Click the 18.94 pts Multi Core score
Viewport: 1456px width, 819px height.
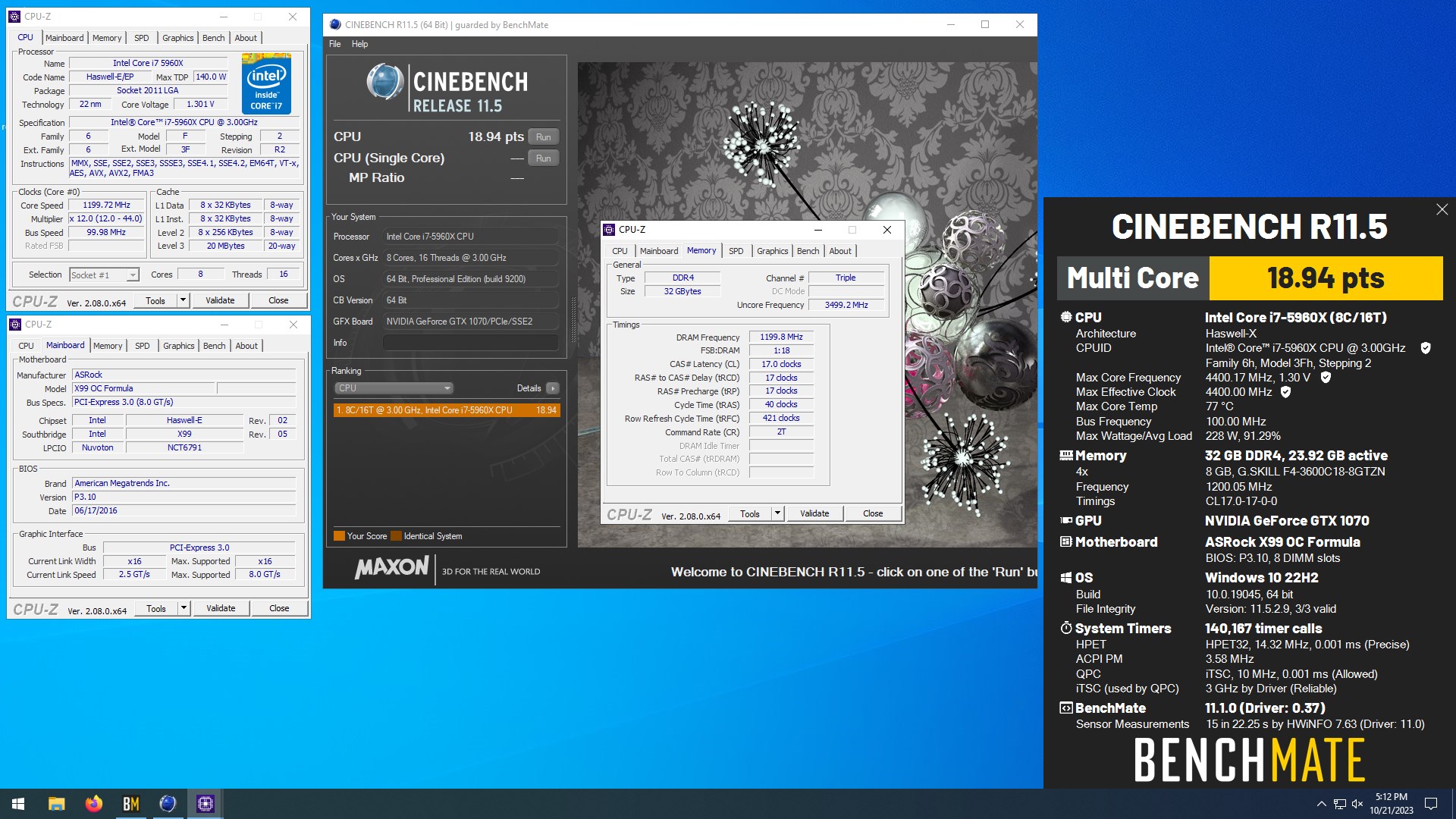pos(1326,278)
